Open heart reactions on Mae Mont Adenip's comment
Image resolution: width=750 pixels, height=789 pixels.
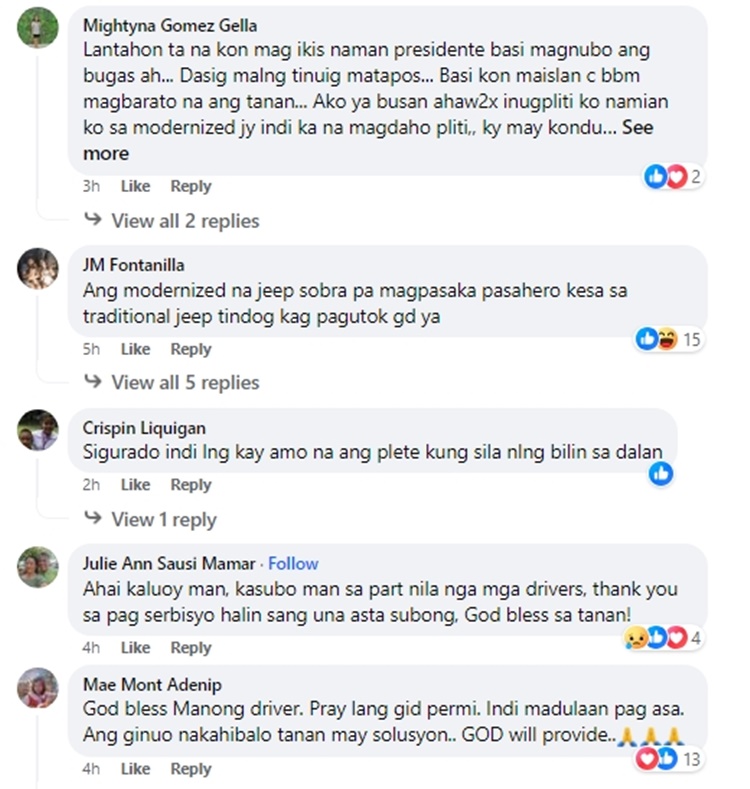click(x=646, y=759)
